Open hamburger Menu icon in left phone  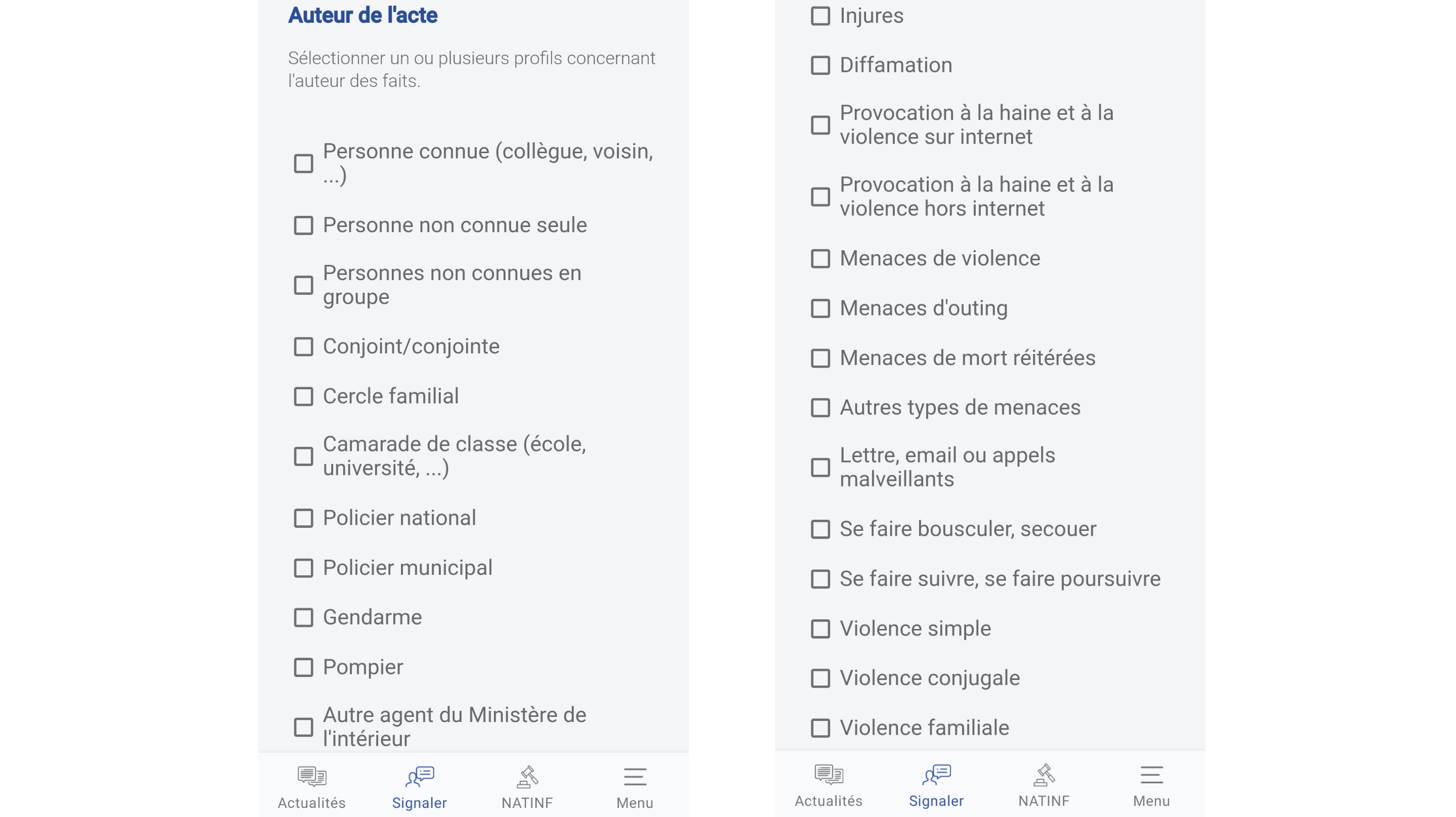pyautogui.click(x=635, y=777)
